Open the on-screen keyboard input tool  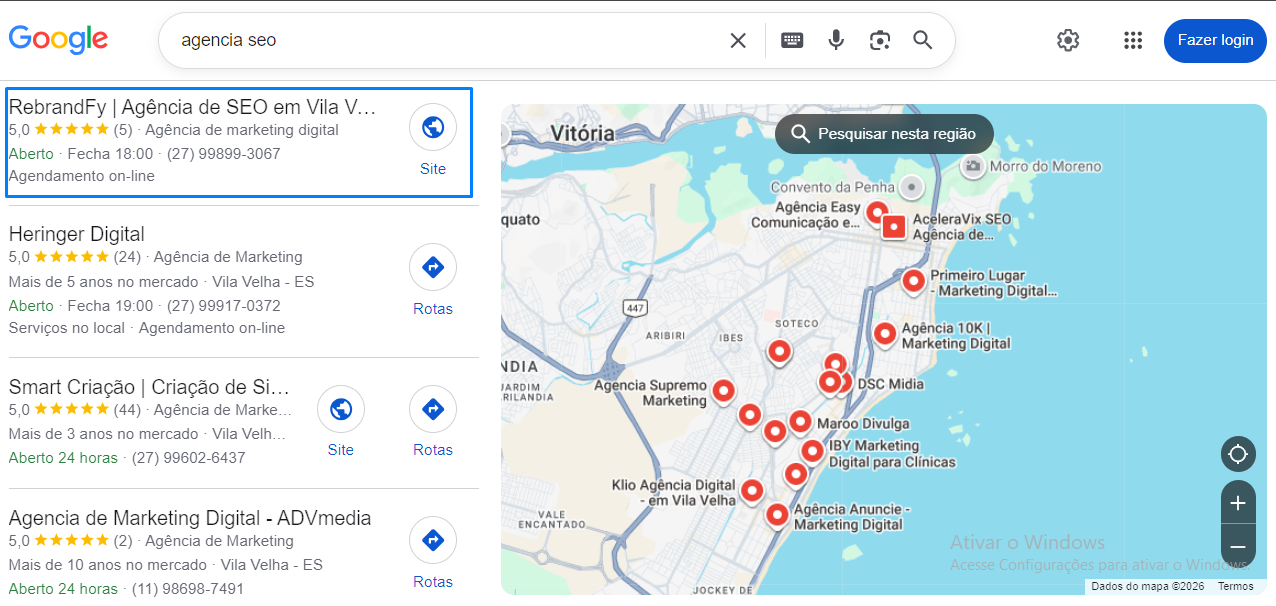[x=792, y=40]
